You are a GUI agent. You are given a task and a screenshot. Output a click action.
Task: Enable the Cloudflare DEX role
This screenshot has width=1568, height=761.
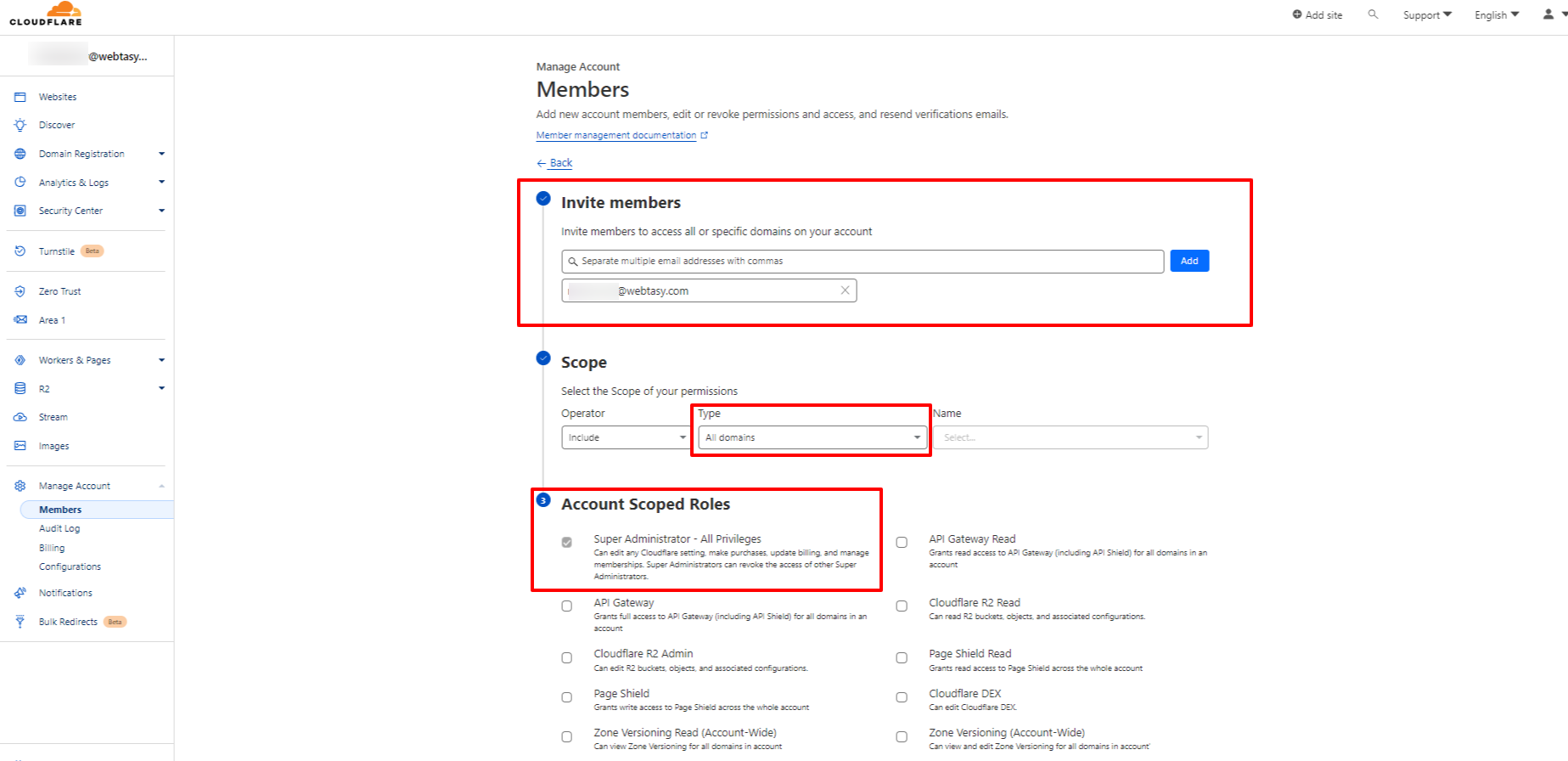coord(902,697)
